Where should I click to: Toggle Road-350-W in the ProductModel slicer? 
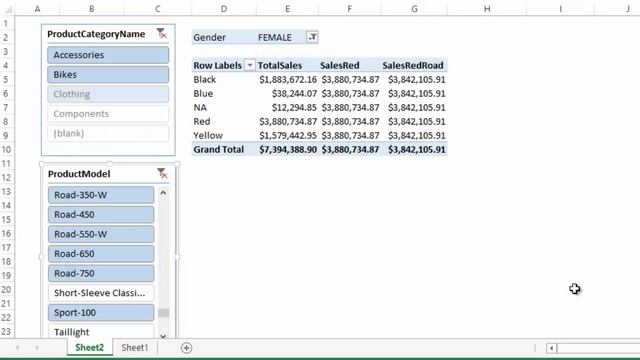coord(101,195)
